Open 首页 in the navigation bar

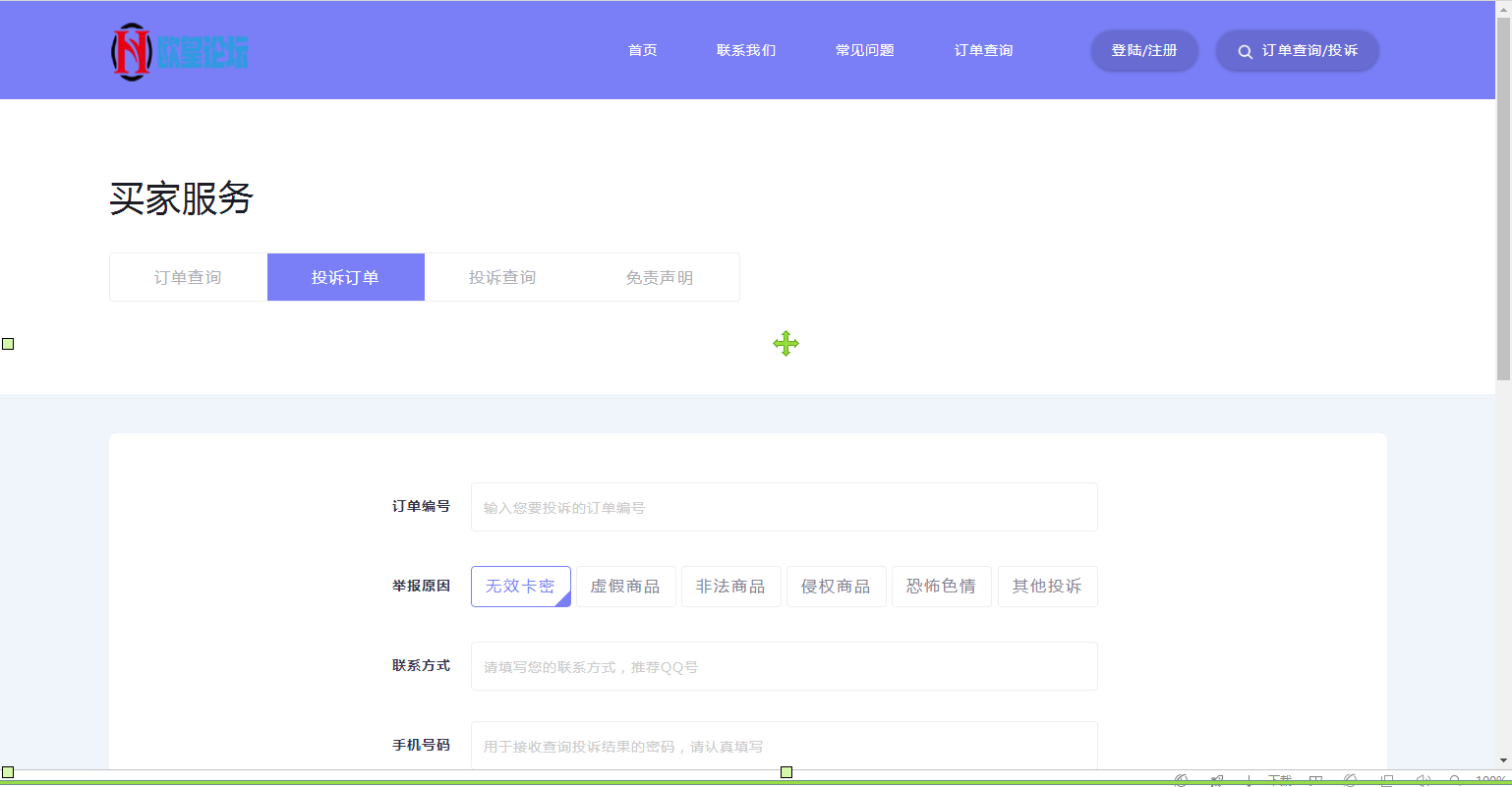(x=642, y=50)
